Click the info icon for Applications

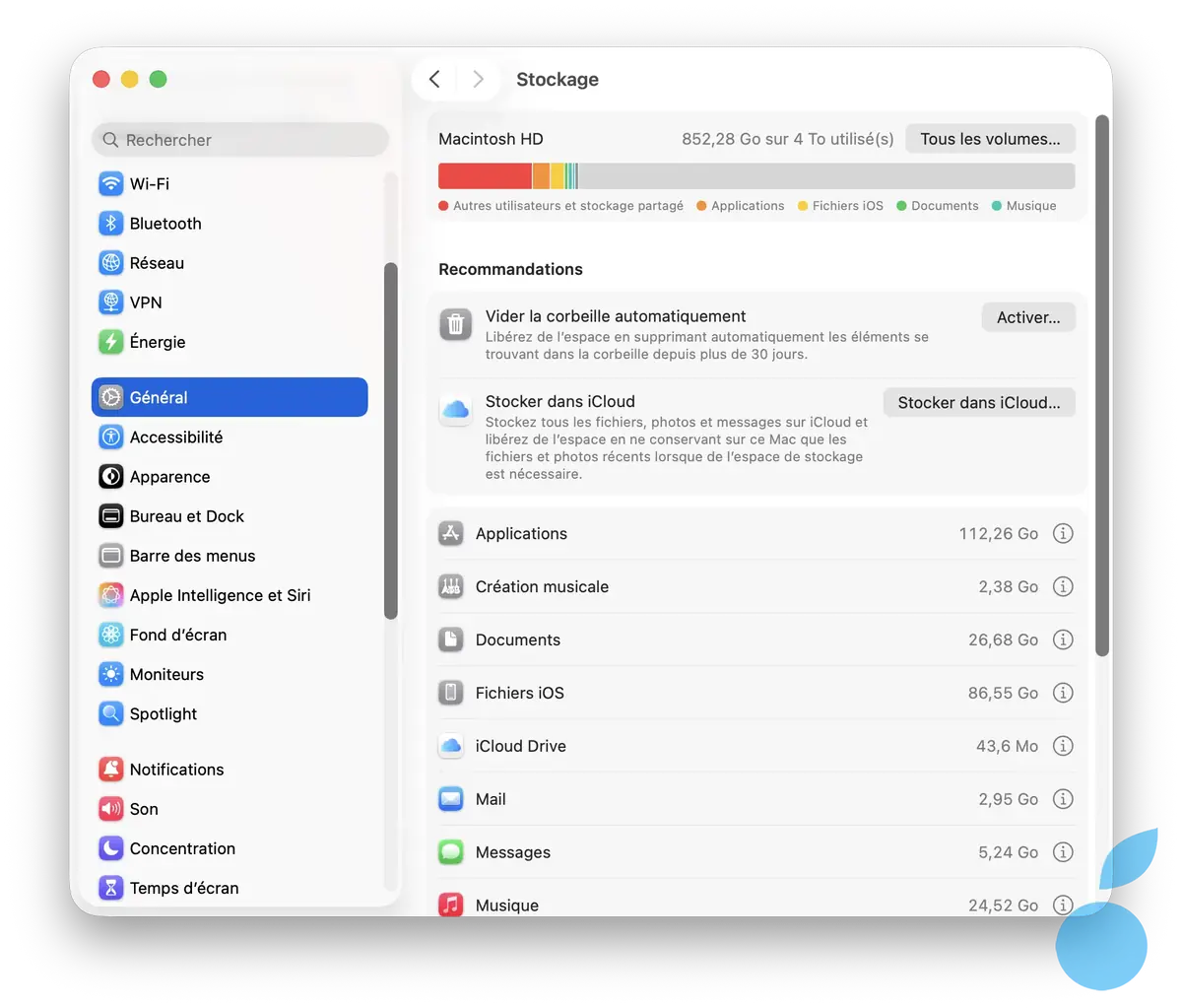coord(1062,534)
